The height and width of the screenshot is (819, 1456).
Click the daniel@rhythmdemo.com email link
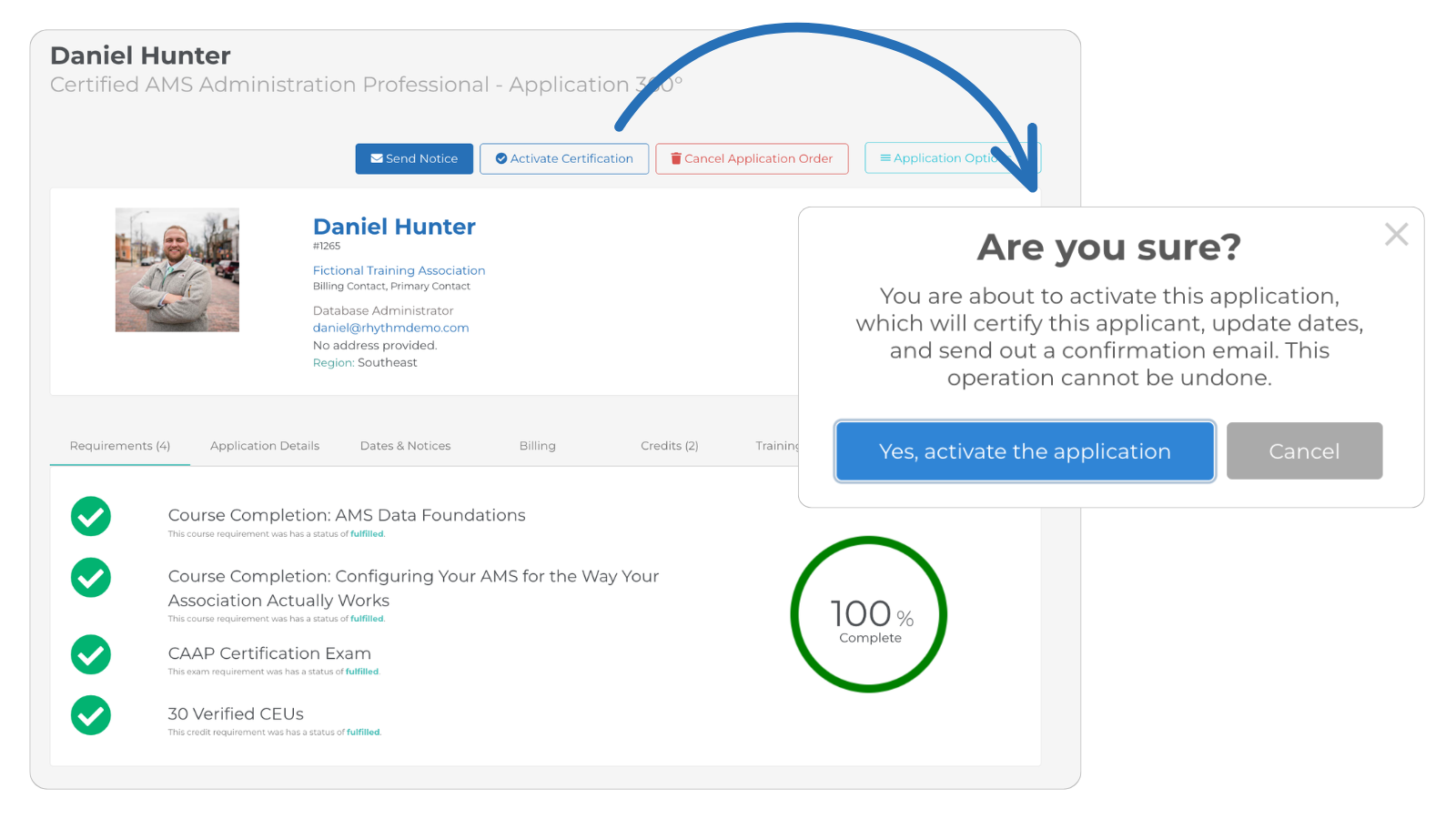[x=391, y=328]
